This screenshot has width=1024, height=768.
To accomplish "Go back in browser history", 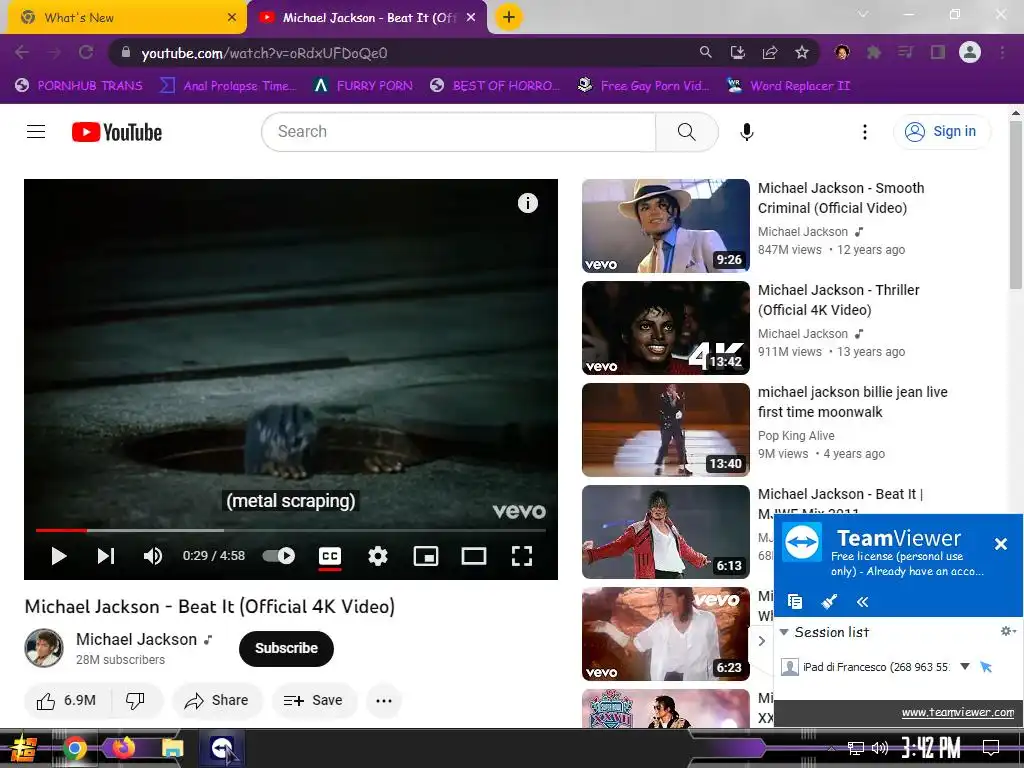I will click(22, 52).
